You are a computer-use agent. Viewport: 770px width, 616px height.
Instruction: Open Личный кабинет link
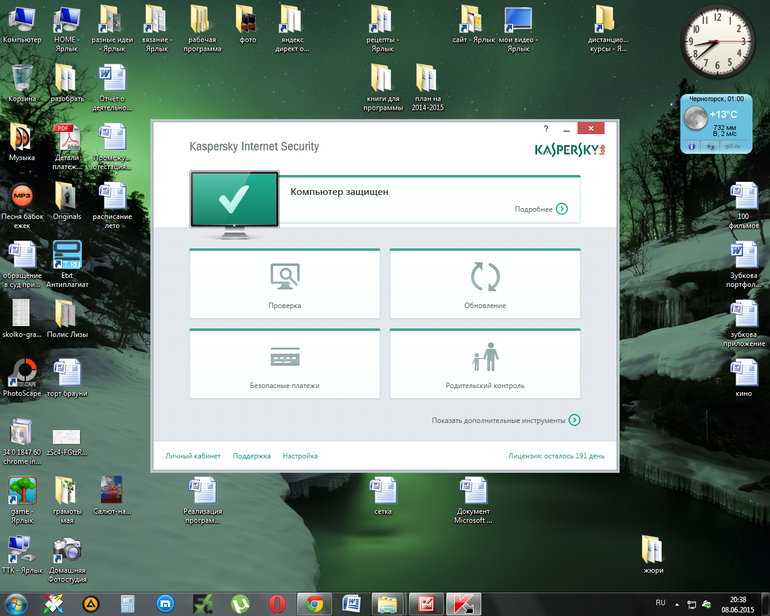[x=193, y=456]
